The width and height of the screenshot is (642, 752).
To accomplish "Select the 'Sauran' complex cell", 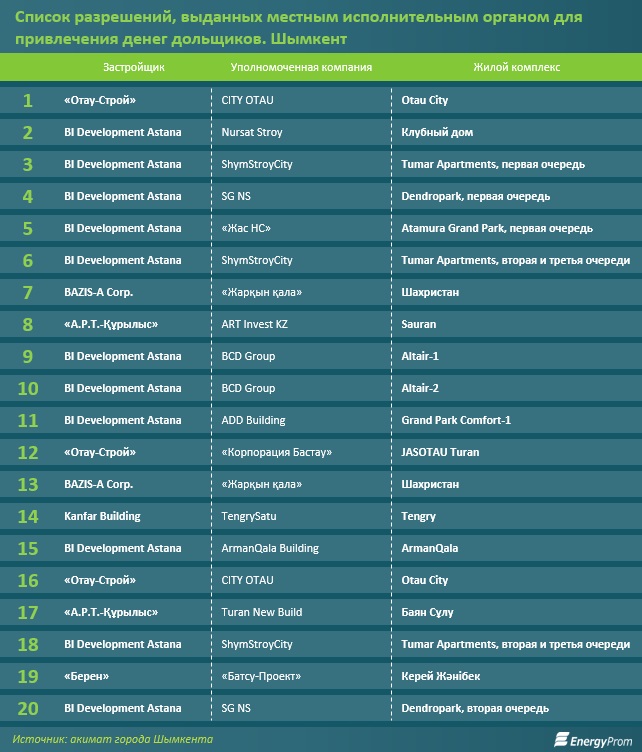I will coord(419,324).
